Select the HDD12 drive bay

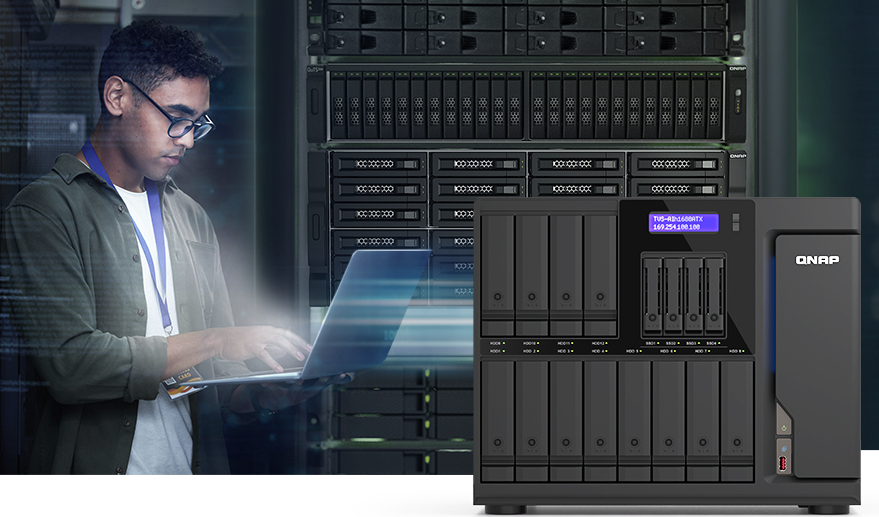600,275
